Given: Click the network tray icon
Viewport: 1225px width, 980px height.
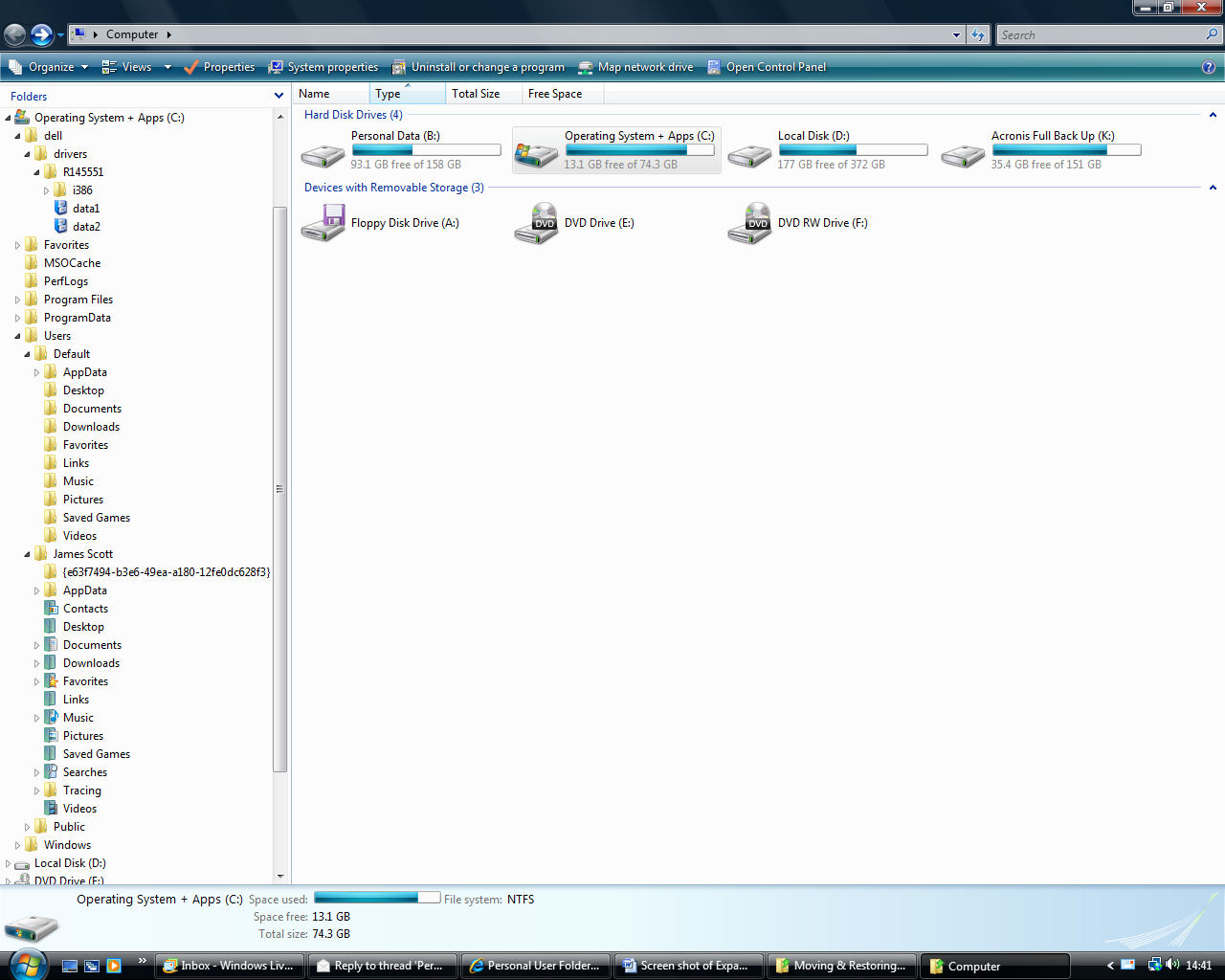Looking at the screenshot, I should [x=1154, y=965].
